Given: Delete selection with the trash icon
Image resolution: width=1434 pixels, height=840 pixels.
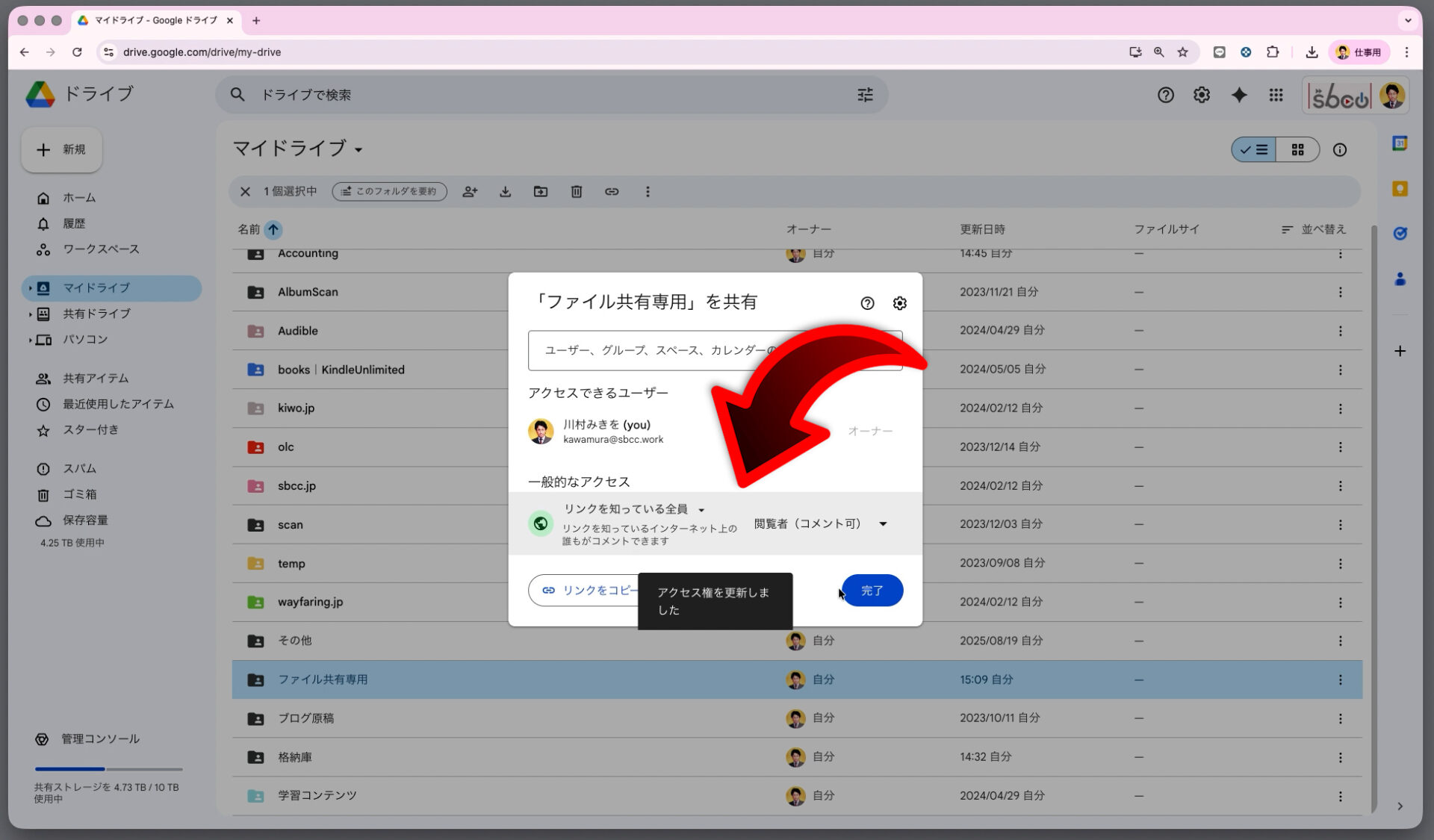Looking at the screenshot, I should (x=576, y=192).
